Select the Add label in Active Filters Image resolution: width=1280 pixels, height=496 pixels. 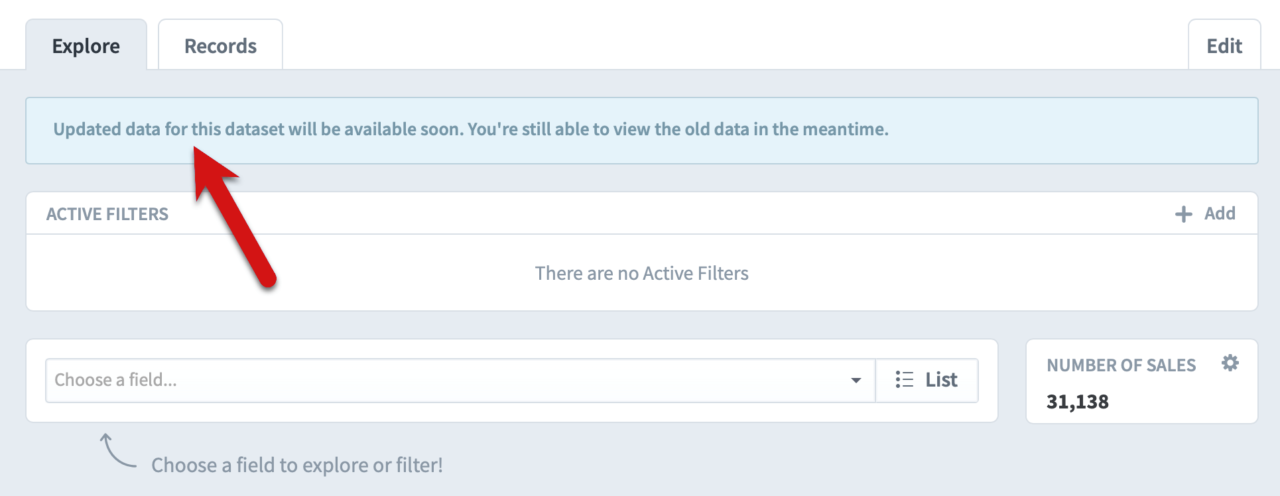tap(1219, 213)
